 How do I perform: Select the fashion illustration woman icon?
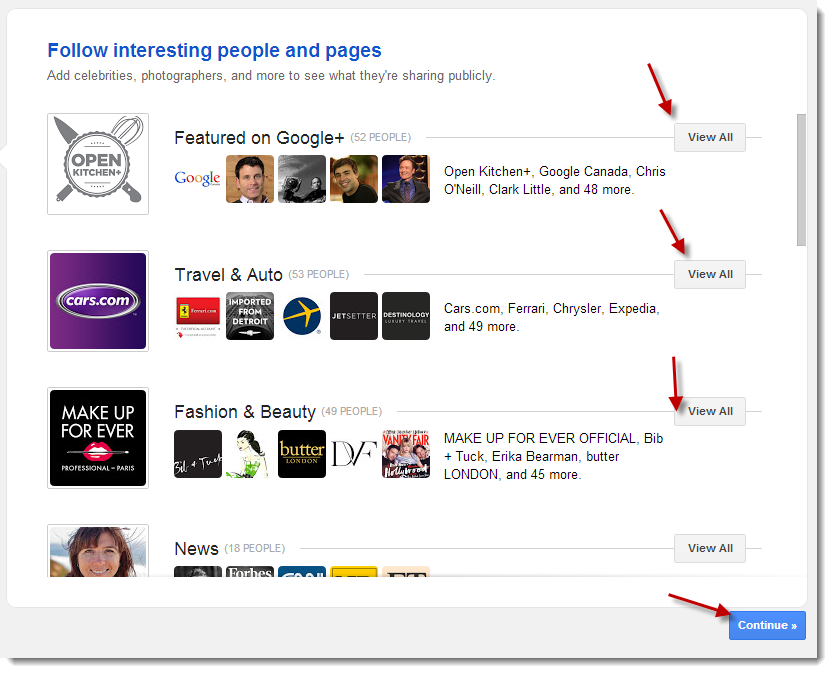click(249, 454)
